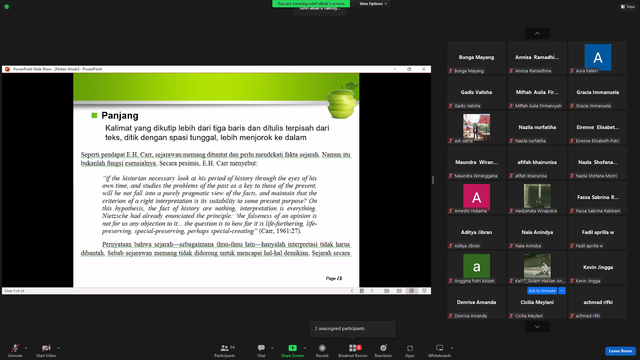Viewport: 640px width, 360px height.
Task: Expand chat options arrow beside Chat
Action: pyautogui.click(x=272, y=348)
